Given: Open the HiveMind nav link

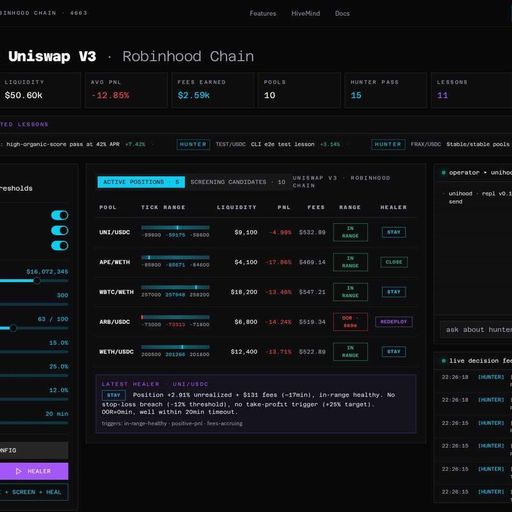Looking at the screenshot, I should [306, 13].
